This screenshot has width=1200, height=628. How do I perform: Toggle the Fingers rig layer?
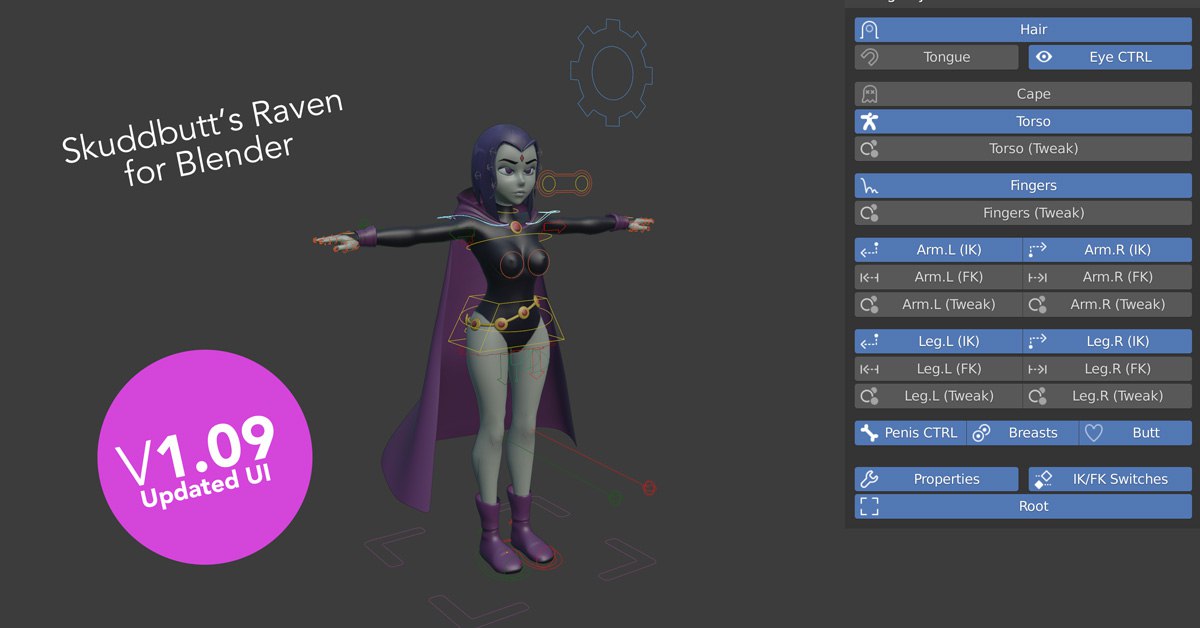(x=1023, y=185)
